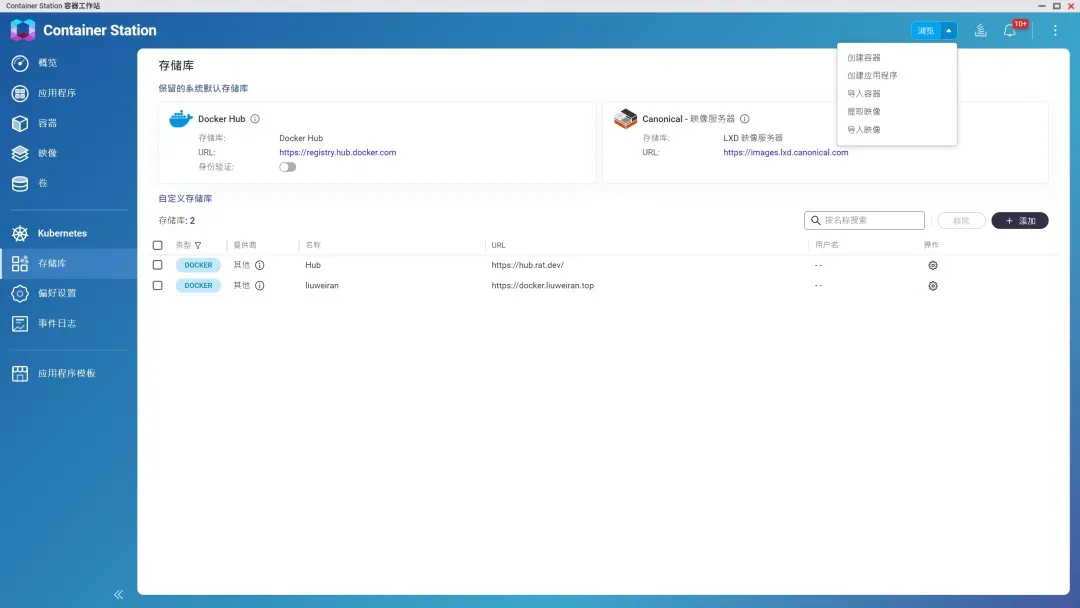This screenshot has height=608, width=1080.
Task: Toggle Docker Hub 身份验证 switch
Action: tap(287, 167)
